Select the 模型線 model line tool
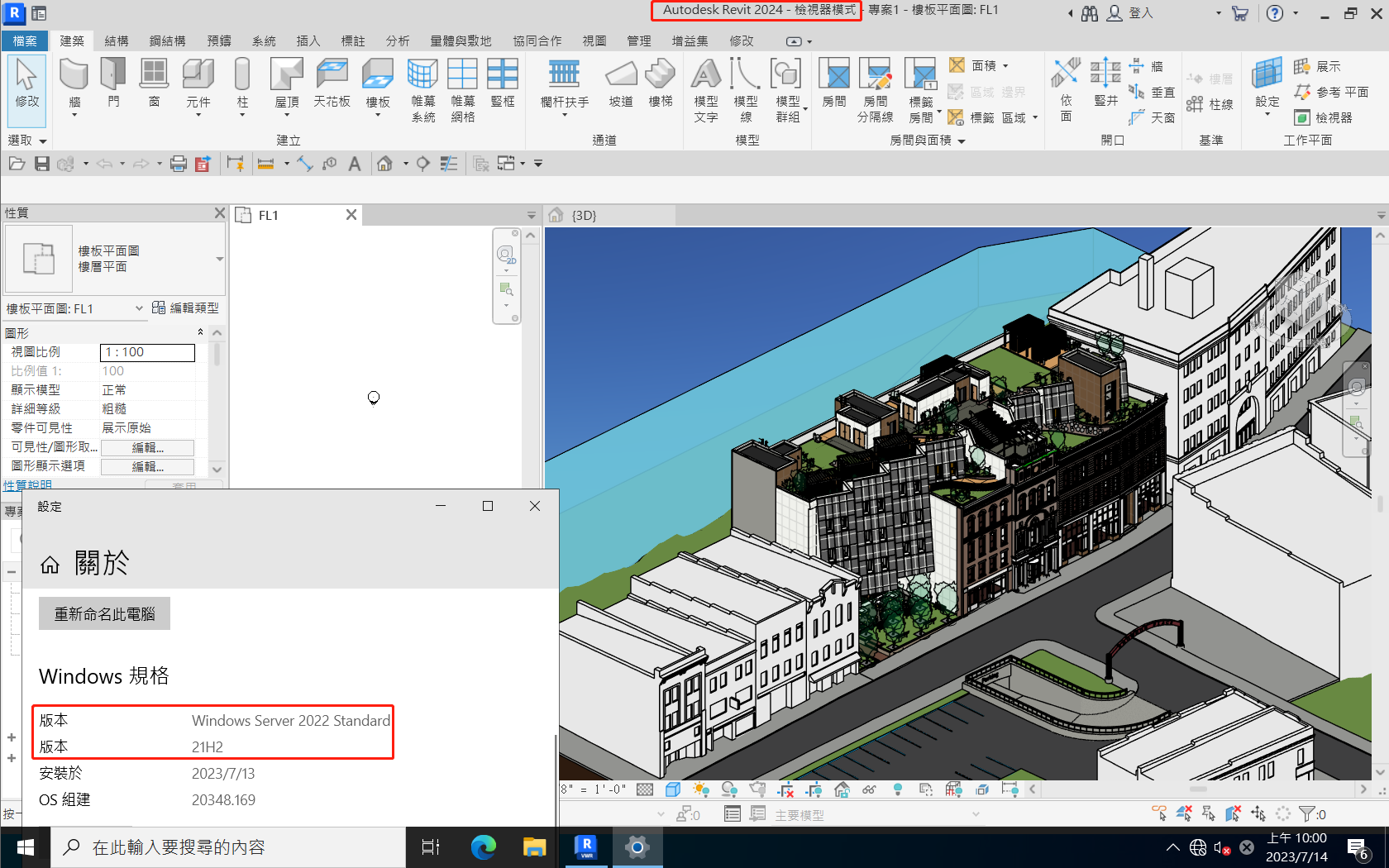Image resolution: width=1389 pixels, height=868 pixels. point(746,91)
